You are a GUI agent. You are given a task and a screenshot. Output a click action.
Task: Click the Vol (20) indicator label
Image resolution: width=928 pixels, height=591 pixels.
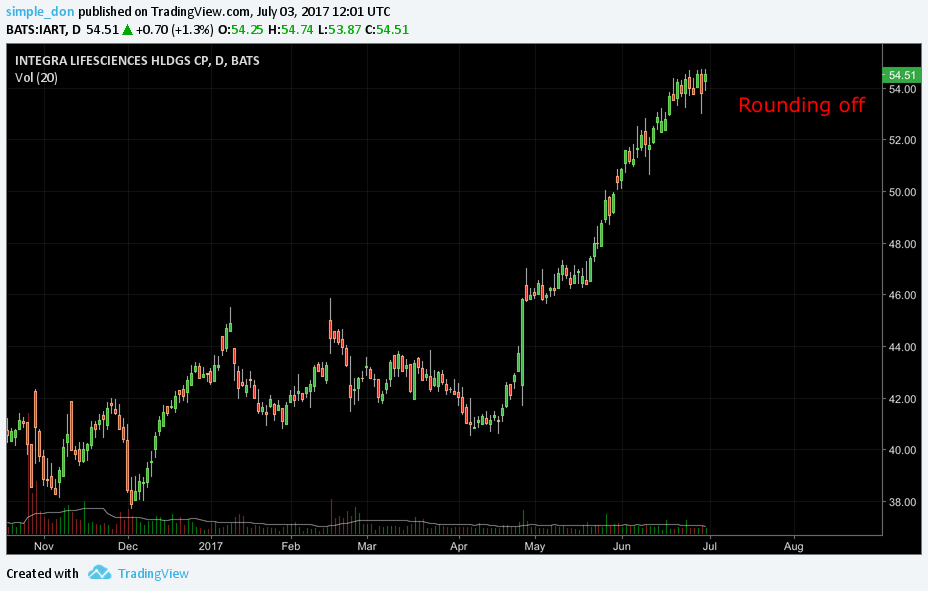click(x=36, y=77)
